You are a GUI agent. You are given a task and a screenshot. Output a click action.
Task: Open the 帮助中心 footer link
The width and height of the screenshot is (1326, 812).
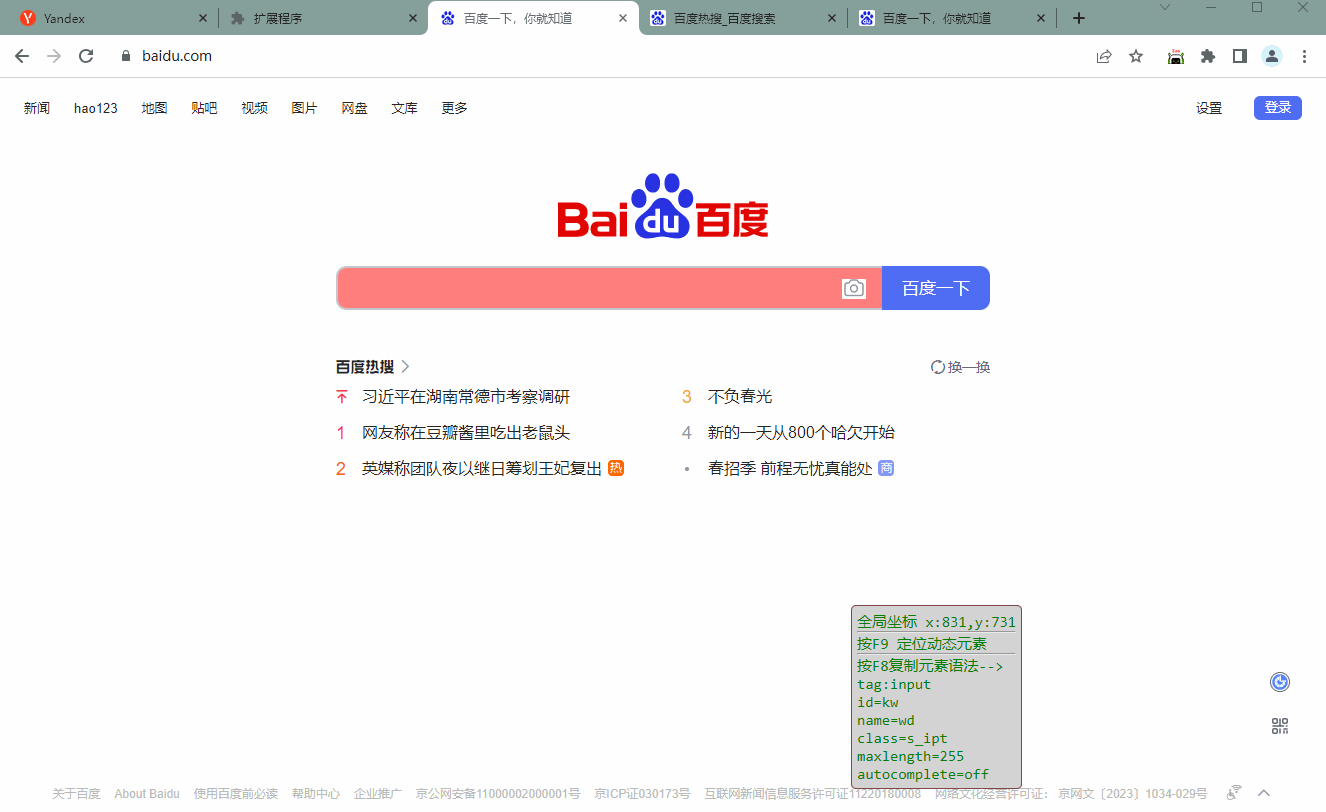pyautogui.click(x=316, y=794)
